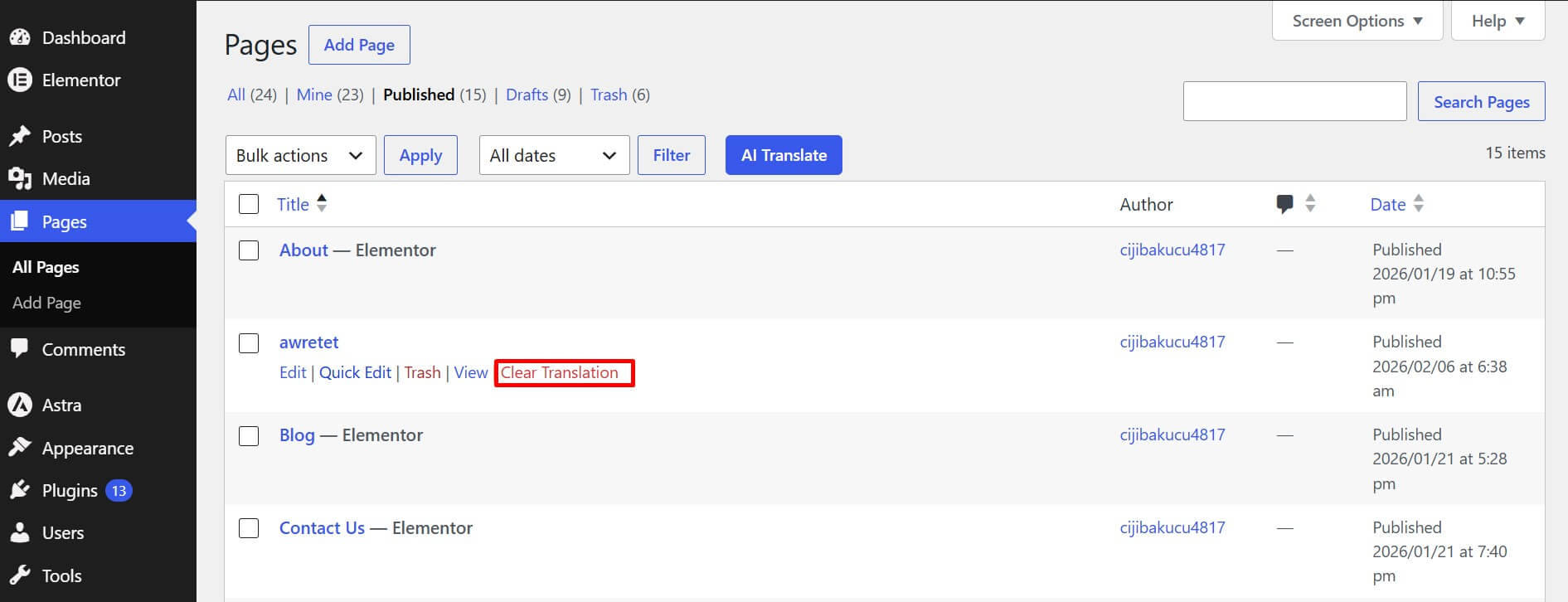Show the Mine (23) pages filter

(x=330, y=95)
